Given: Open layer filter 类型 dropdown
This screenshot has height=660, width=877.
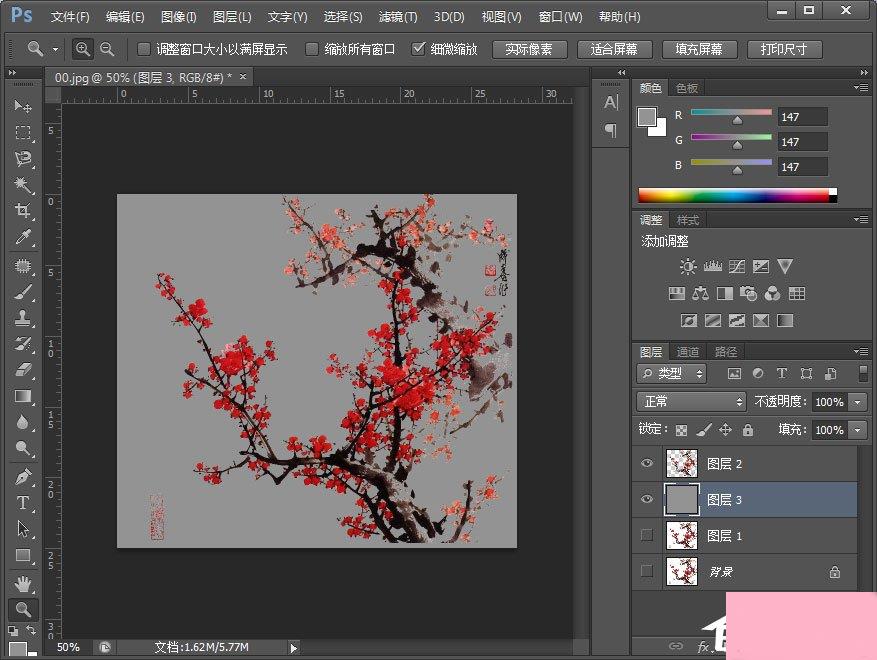Looking at the screenshot, I should click(672, 373).
